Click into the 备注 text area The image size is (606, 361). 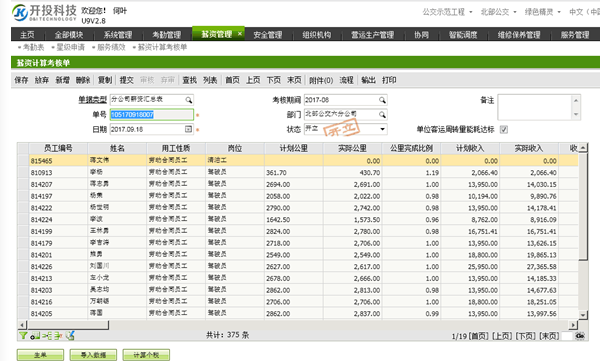(535, 107)
